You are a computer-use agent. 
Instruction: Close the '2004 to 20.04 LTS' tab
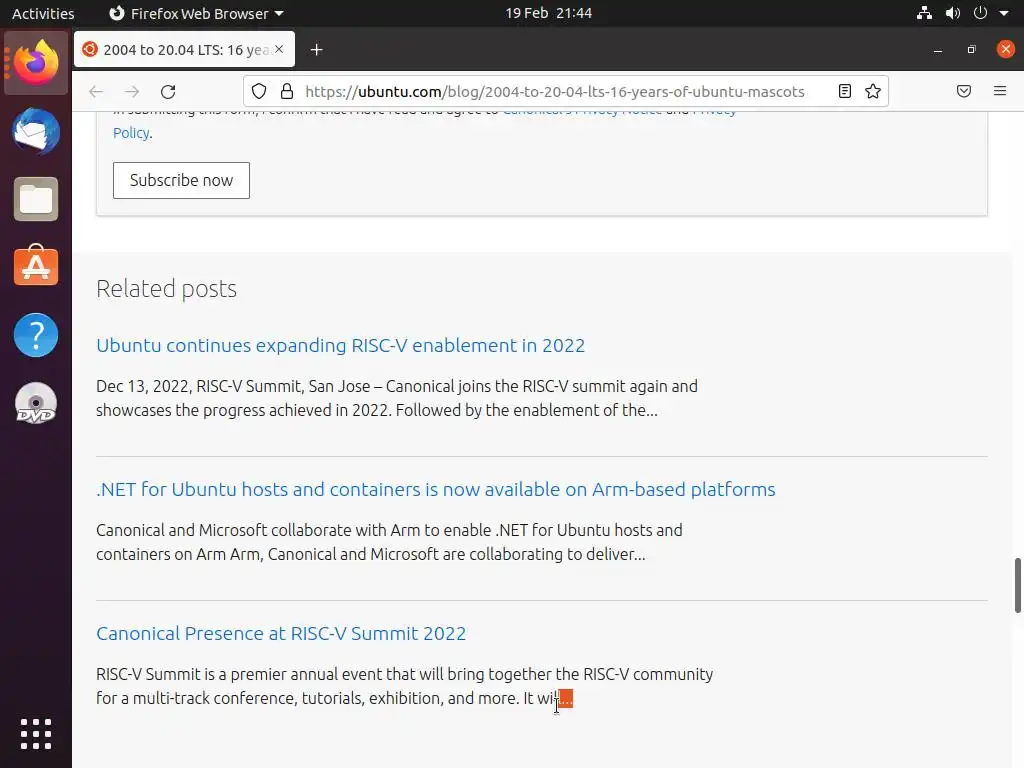280,50
